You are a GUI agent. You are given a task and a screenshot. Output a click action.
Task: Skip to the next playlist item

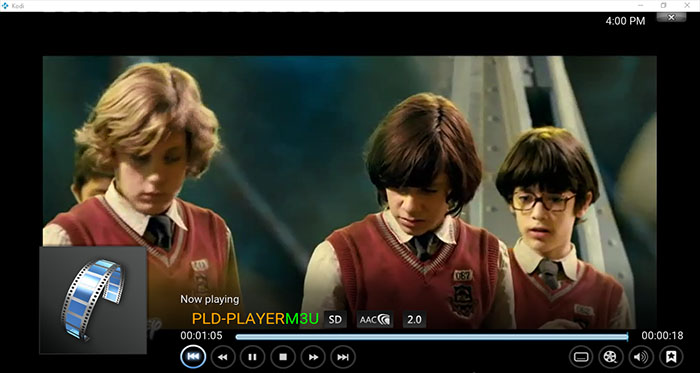tap(343, 357)
